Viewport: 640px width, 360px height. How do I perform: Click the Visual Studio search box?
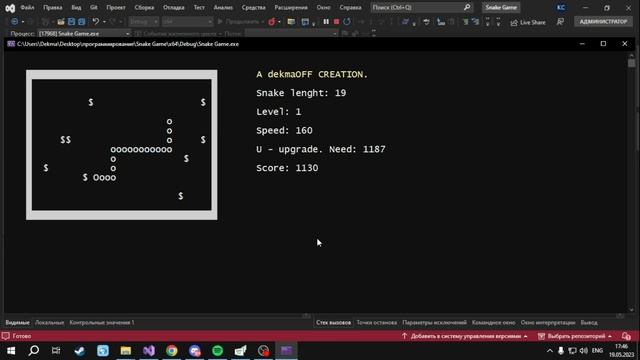click(x=421, y=7)
